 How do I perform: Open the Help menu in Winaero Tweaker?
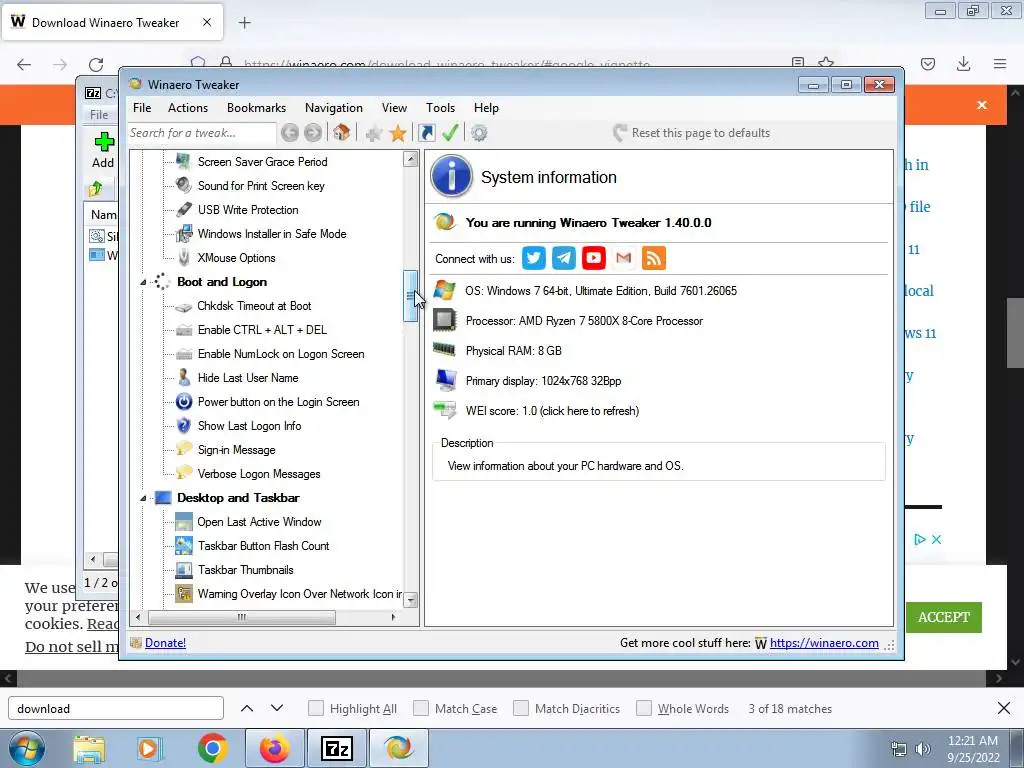click(487, 108)
